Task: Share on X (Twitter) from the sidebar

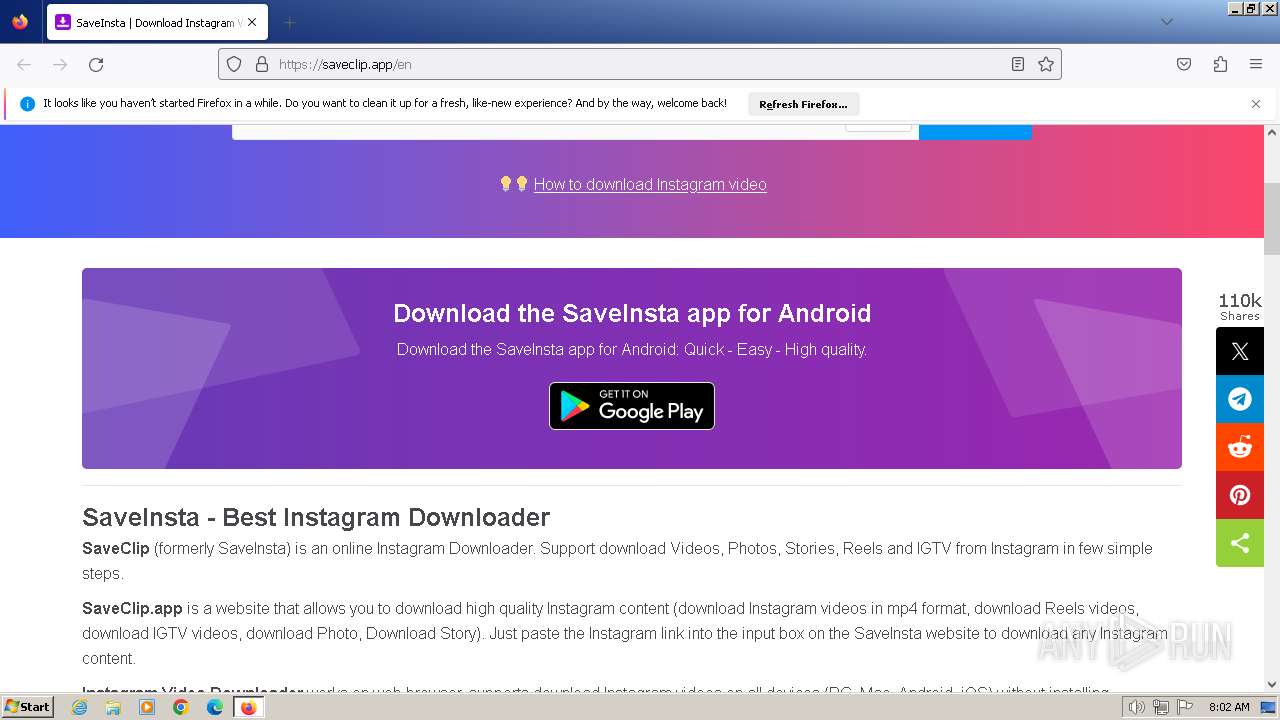Action: point(1240,351)
